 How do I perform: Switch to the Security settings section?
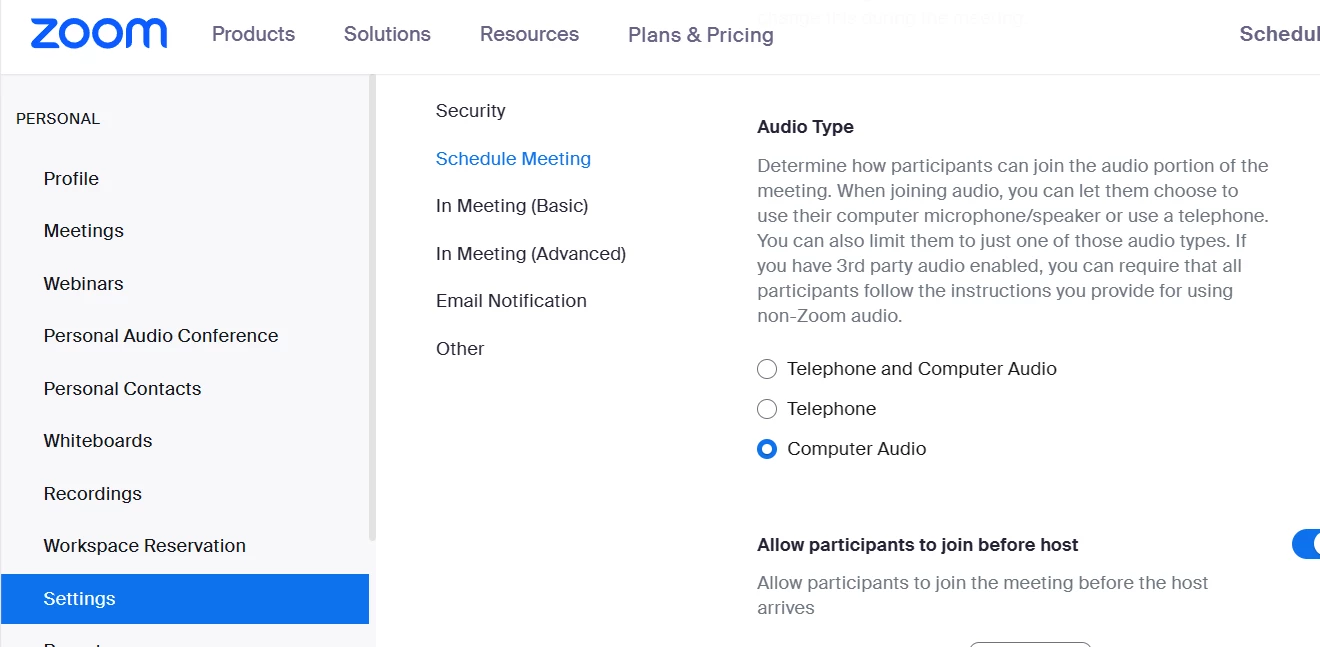click(x=470, y=111)
